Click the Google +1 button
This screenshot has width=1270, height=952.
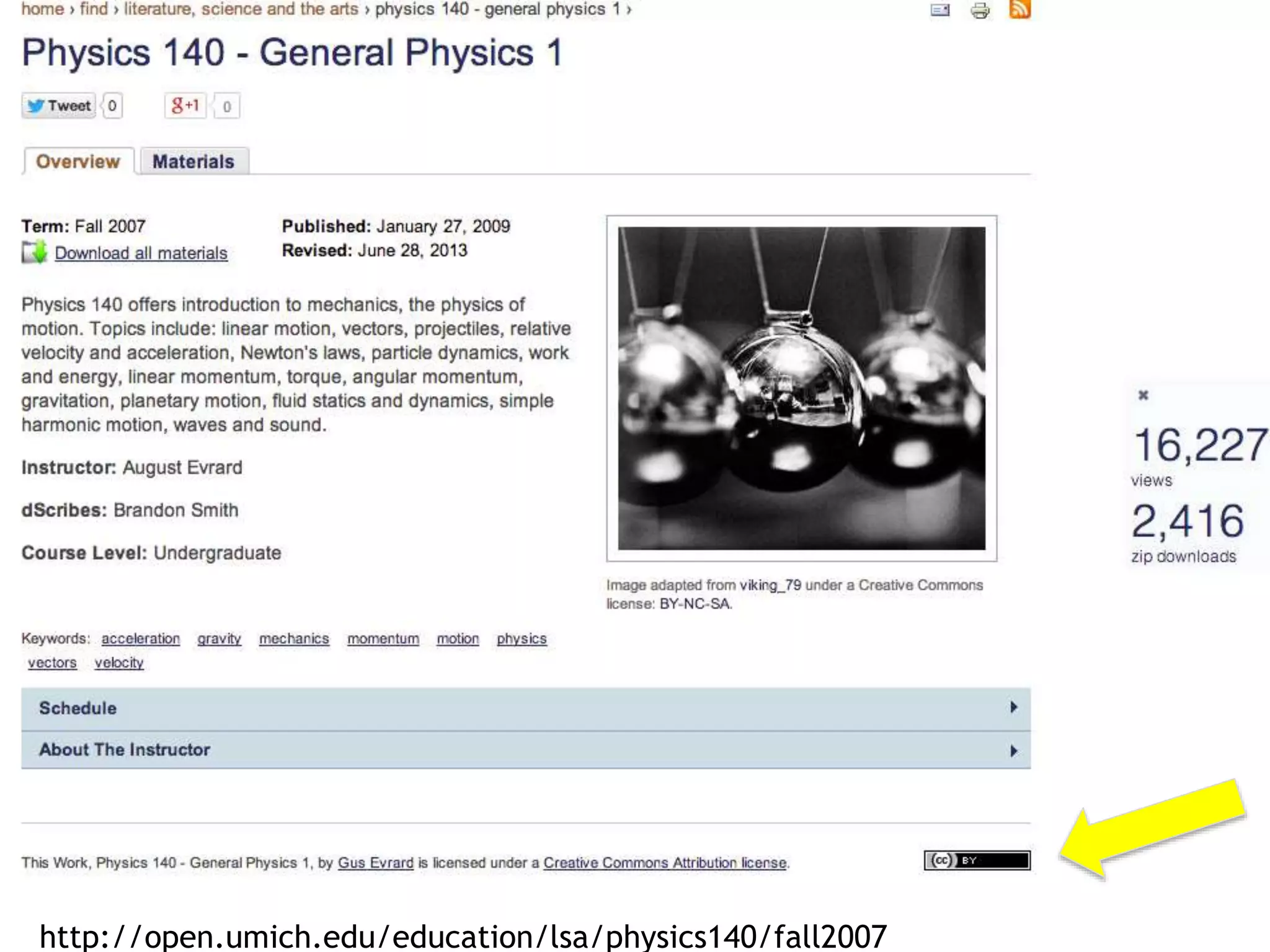pyautogui.click(x=185, y=106)
